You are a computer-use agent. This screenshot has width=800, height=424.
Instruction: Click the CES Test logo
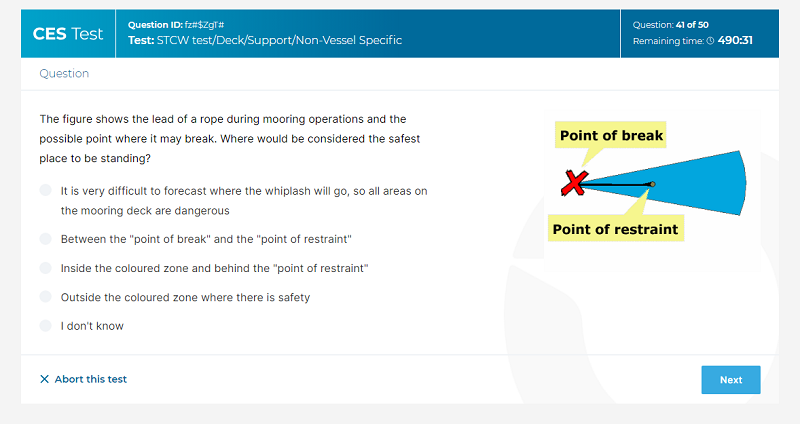point(68,34)
